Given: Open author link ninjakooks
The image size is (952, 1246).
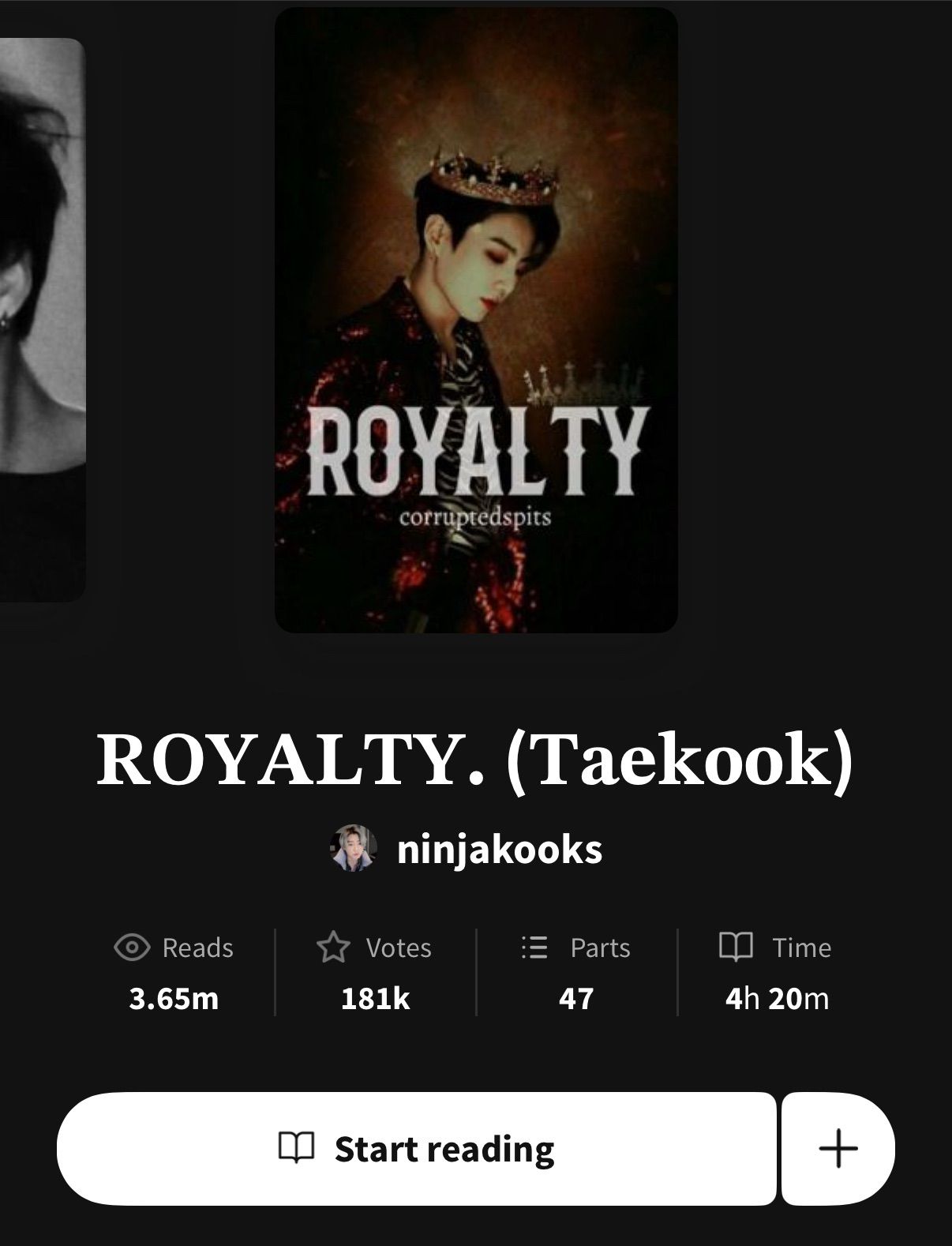Looking at the screenshot, I should tap(500, 850).
